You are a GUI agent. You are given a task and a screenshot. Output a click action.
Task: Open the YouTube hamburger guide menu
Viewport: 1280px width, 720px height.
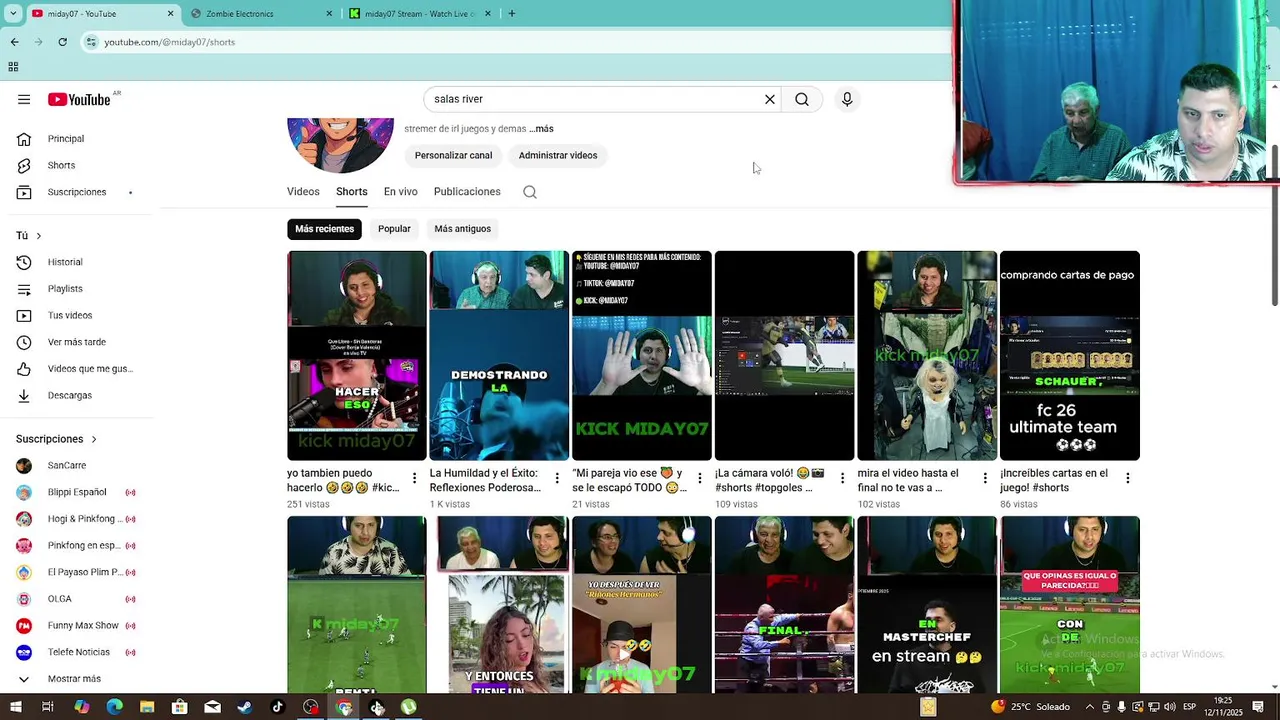(24, 99)
